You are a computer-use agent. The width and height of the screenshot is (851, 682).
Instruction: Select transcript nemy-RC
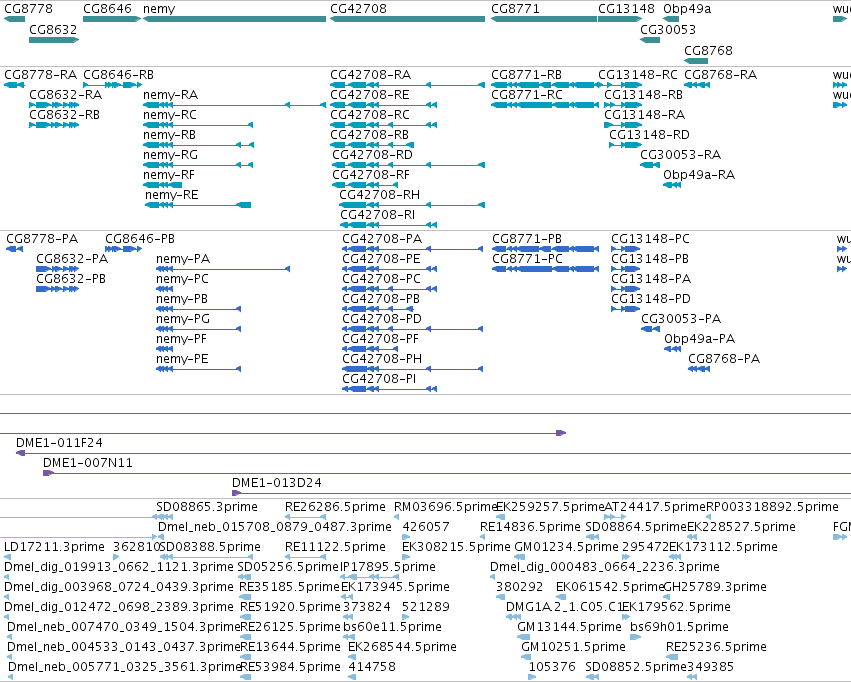[x=170, y=114]
